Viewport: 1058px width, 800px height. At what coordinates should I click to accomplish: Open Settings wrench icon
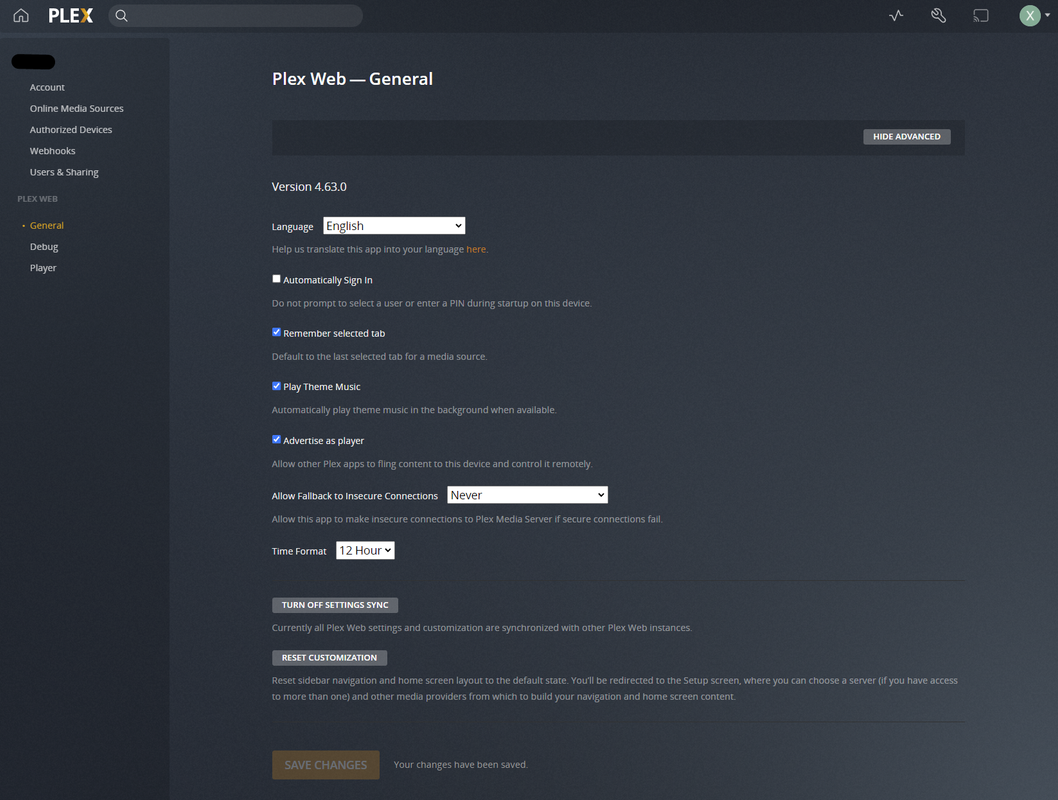(938, 16)
